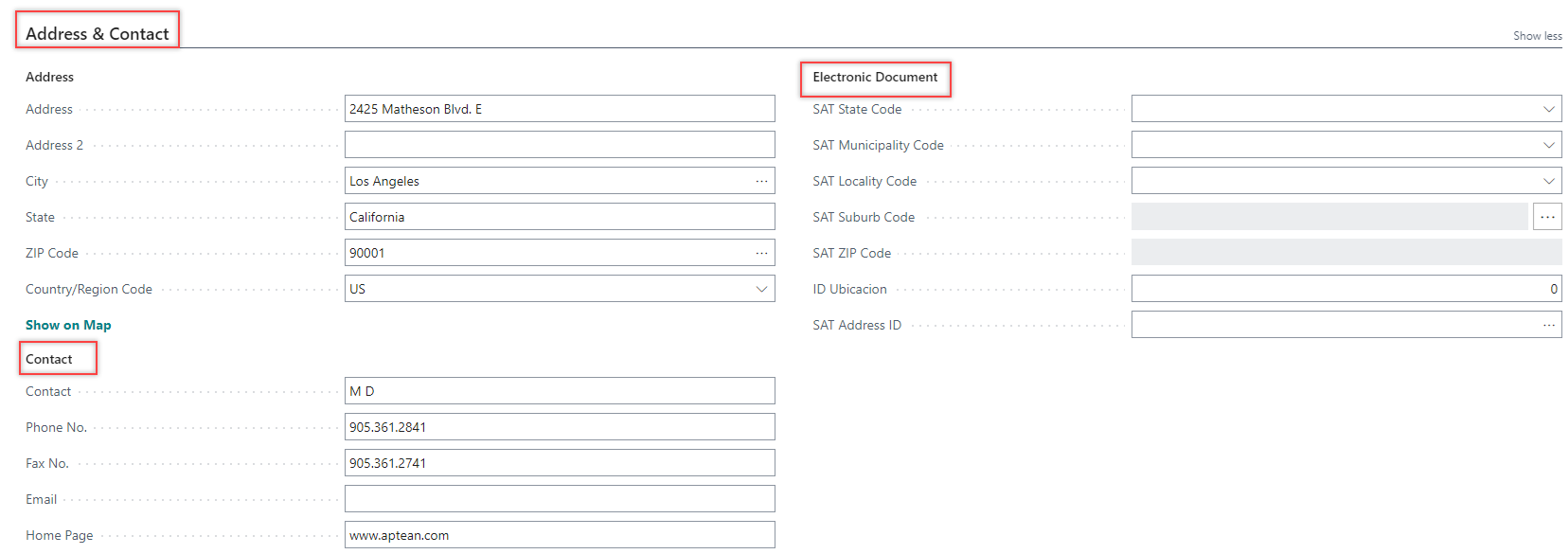The width and height of the screenshot is (1568, 554).
Task: Open the City lookup ellipsis
Action: (761, 181)
